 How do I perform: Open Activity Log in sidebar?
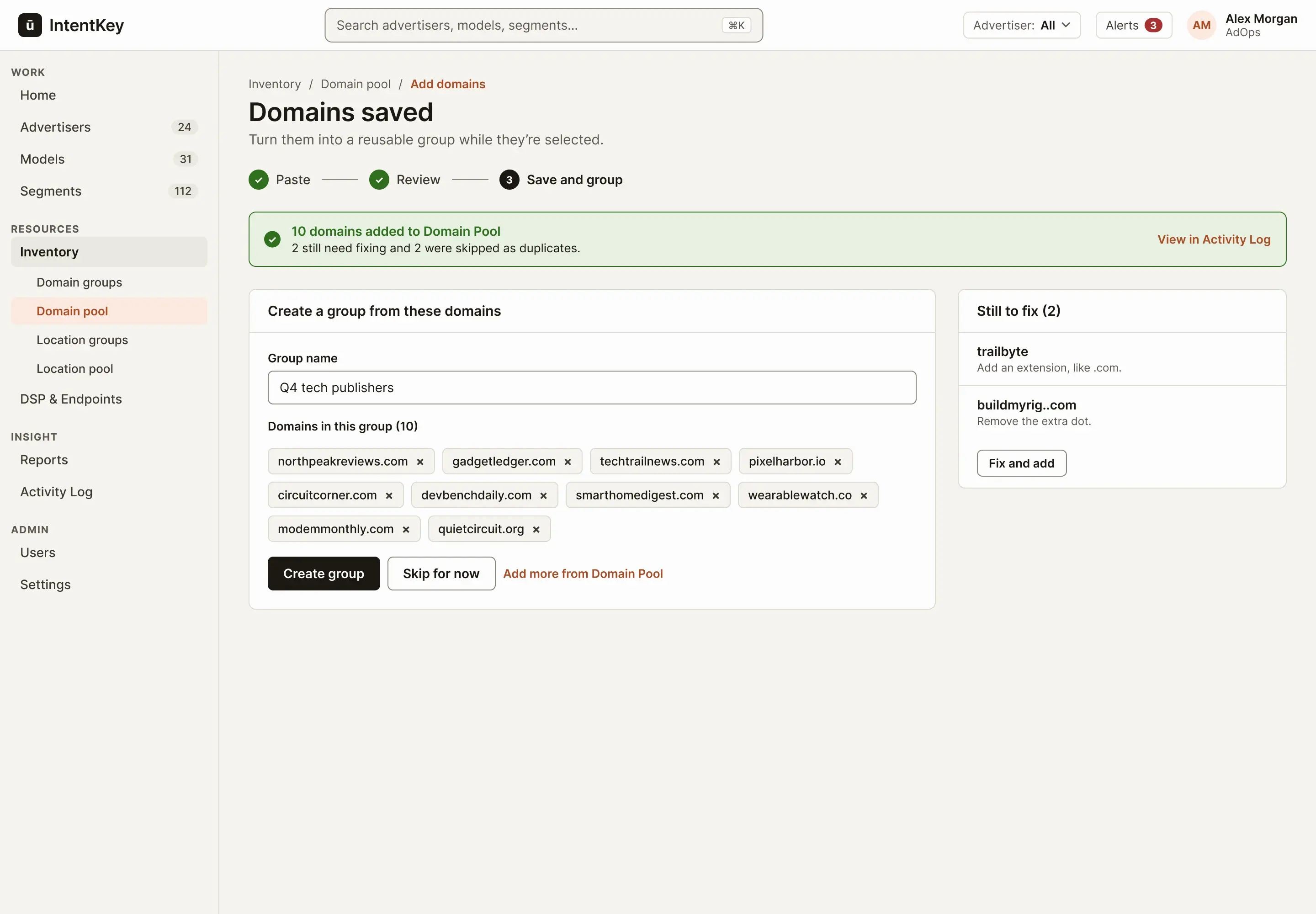pyautogui.click(x=109, y=492)
